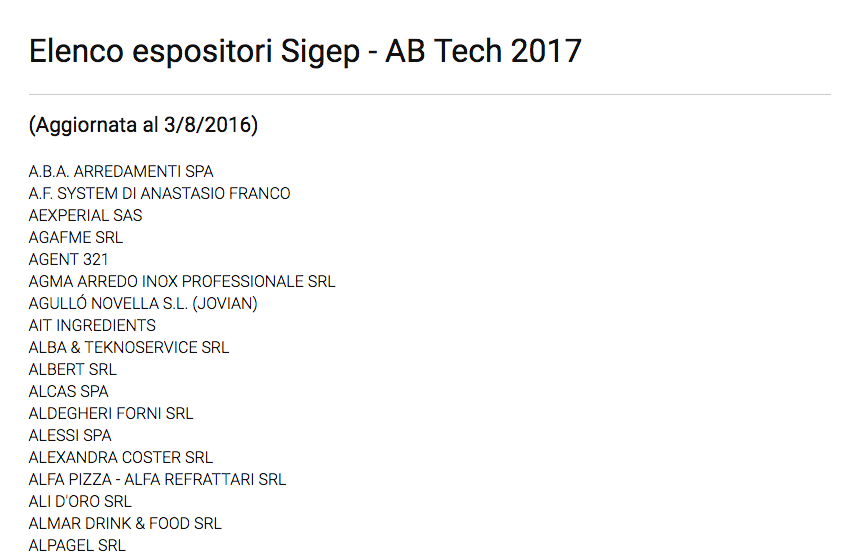Select the AIT INGREDIENTS entry
The image size is (859, 557).
coord(92,325)
